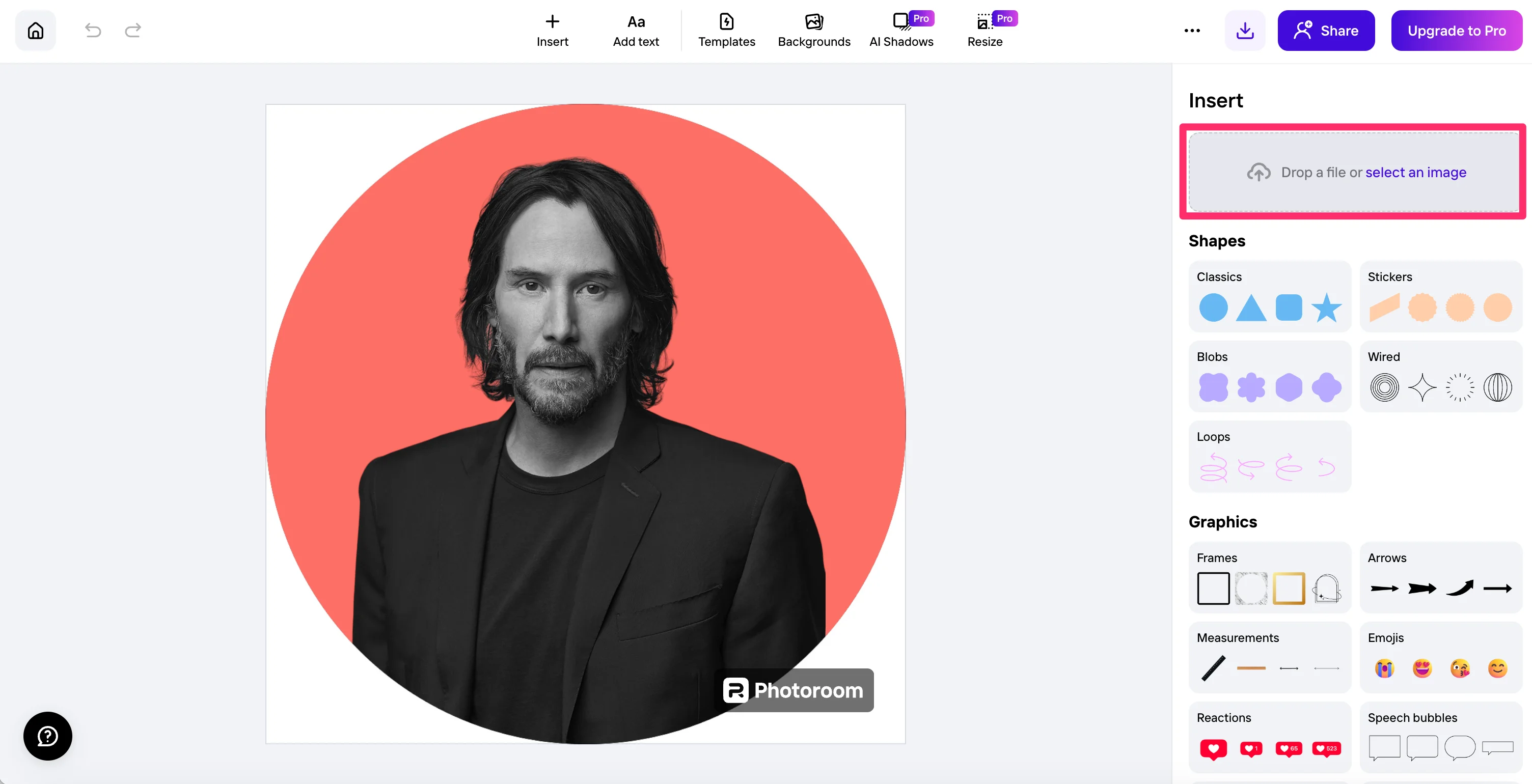Click the home icon button
Screen dimensions: 1532x784
(36, 31)
